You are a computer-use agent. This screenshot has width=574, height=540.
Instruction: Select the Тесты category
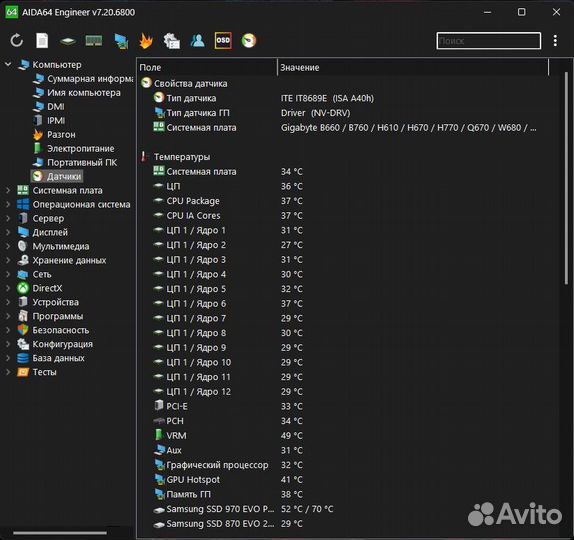click(37, 372)
